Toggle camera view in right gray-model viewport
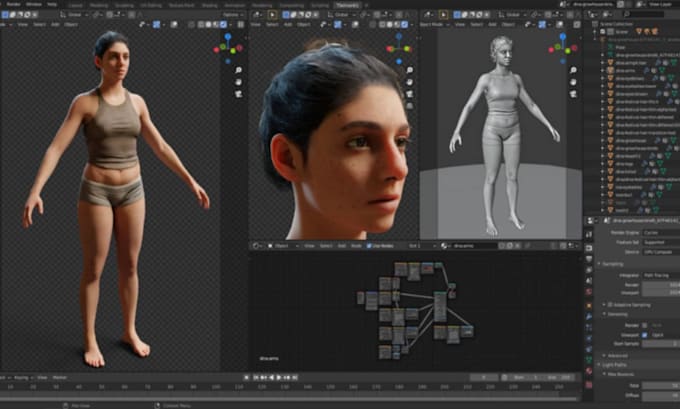Image resolution: width=680 pixels, height=409 pixels. (573, 94)
